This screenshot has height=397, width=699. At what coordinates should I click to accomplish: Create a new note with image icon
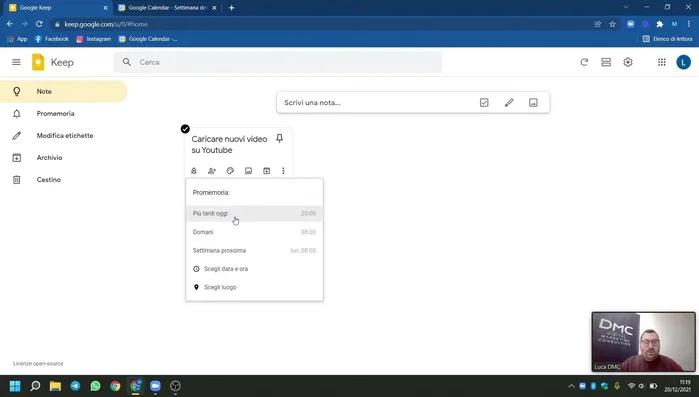click(x=533, y=102)
